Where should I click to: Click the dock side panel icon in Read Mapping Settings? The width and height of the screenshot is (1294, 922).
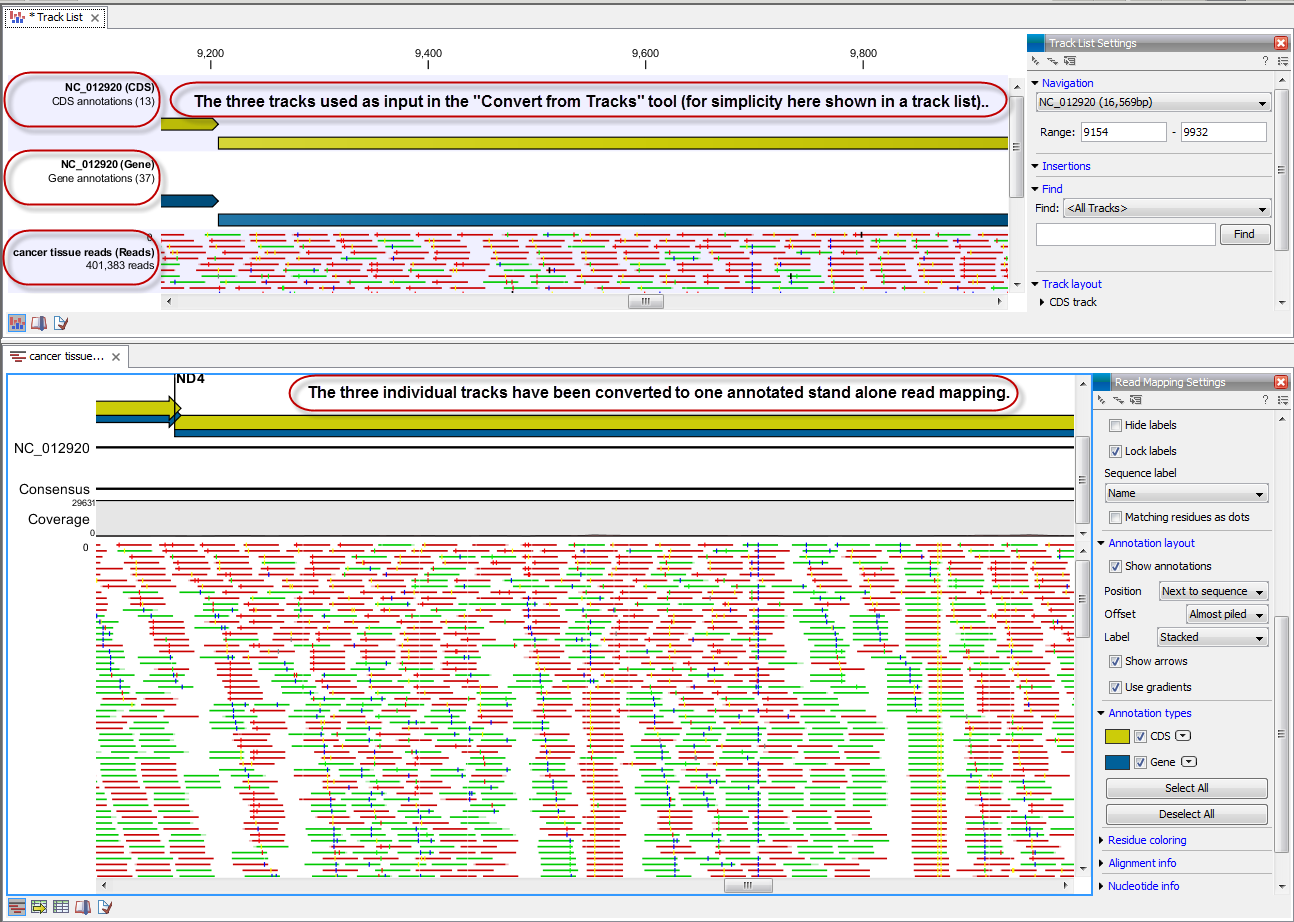click(1135, 399)
